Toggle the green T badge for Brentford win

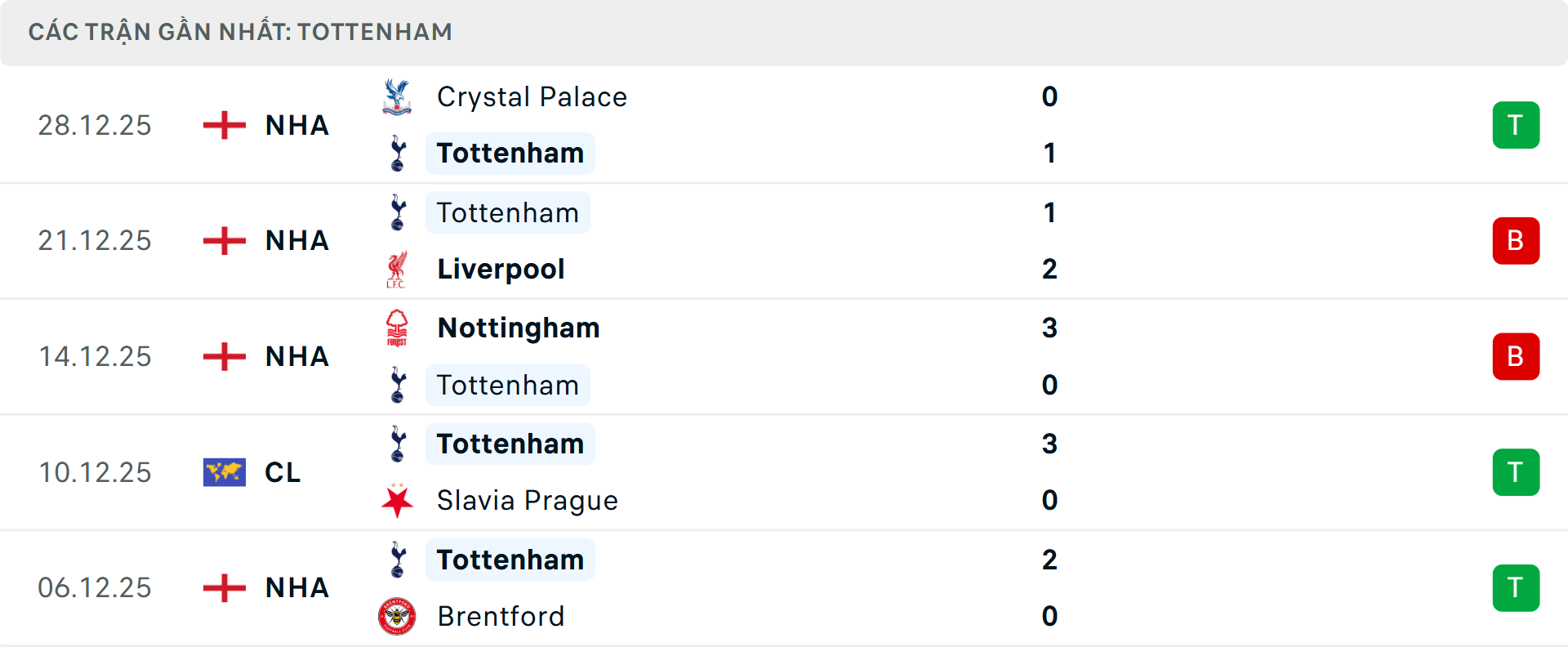coord(1516,587)
